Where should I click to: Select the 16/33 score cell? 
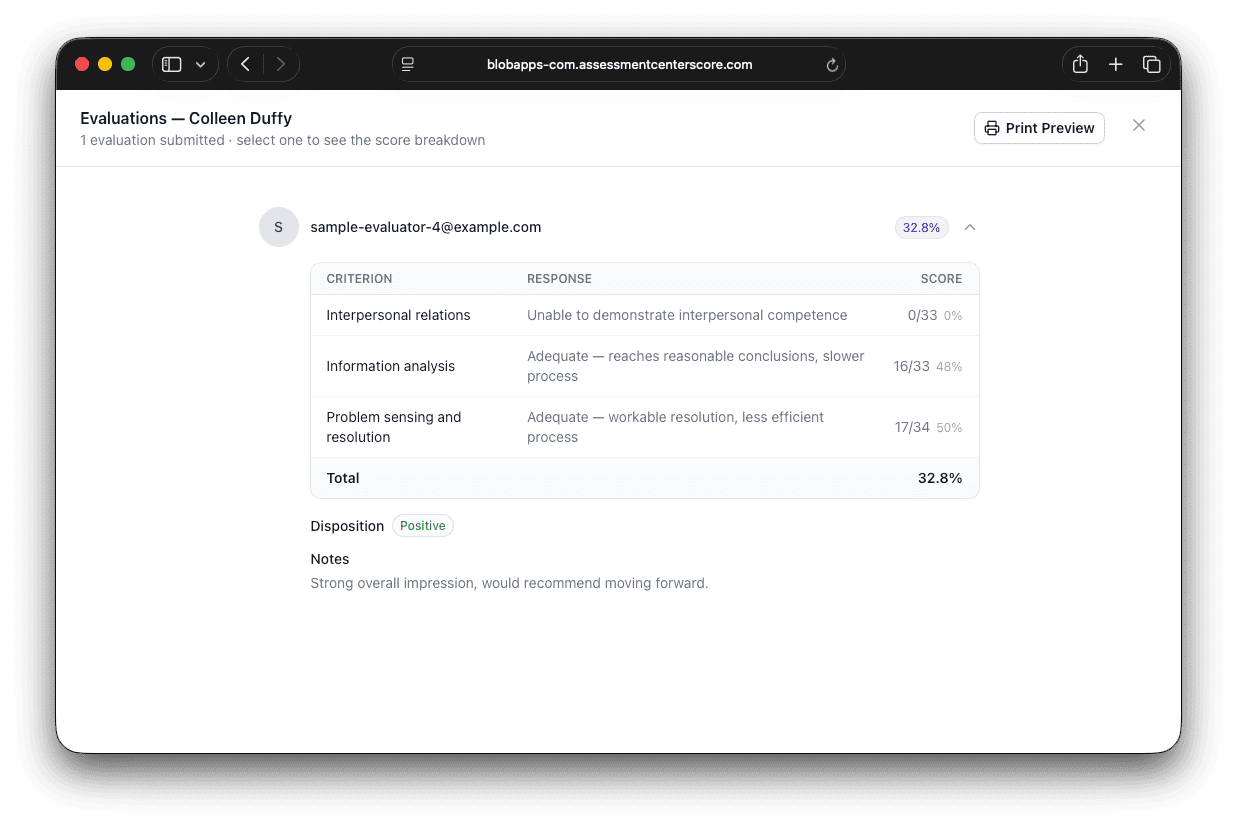928,366
